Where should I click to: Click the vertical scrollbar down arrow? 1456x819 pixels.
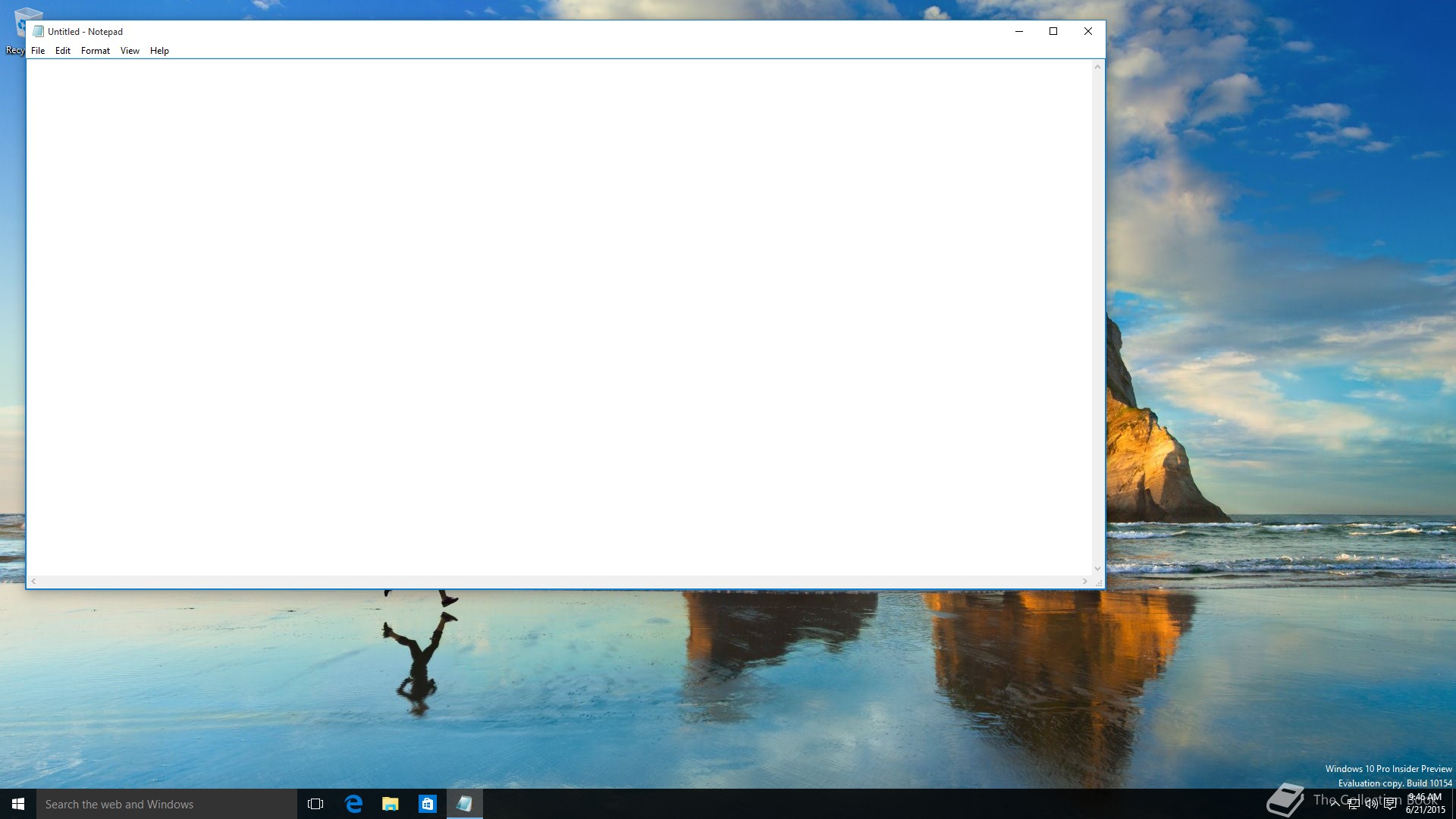click(1097, 569)
